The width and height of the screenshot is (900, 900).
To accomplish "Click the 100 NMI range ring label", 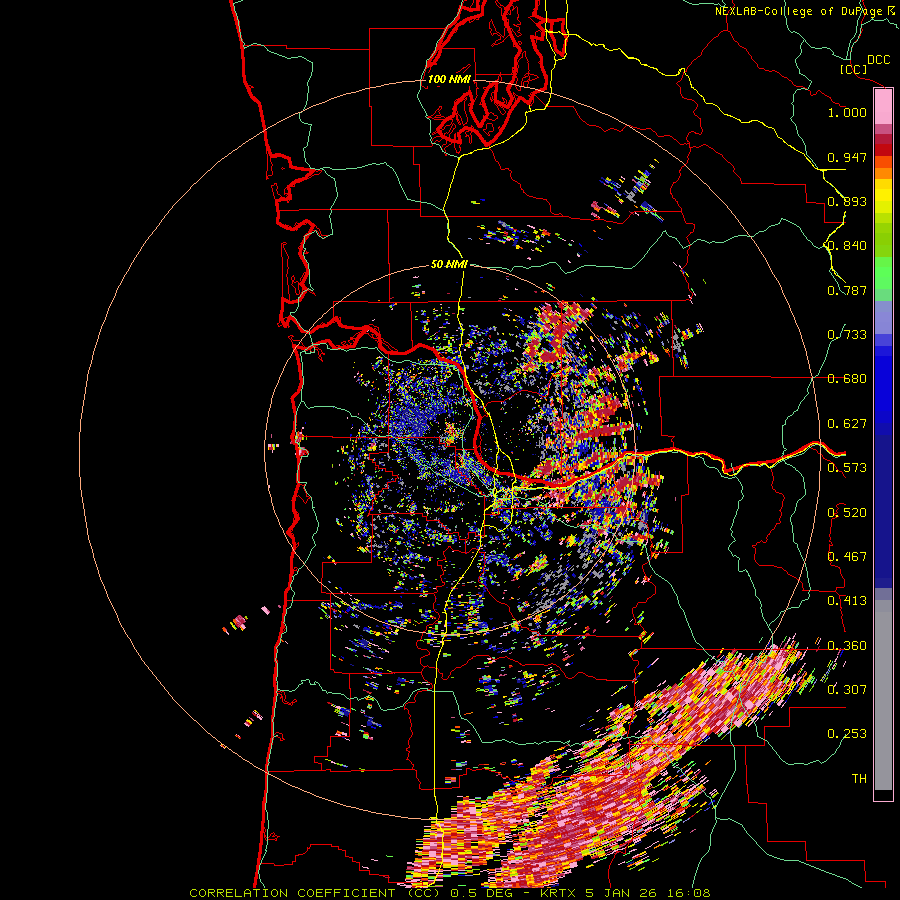I will pyautogui.click(x=449, y=79).
